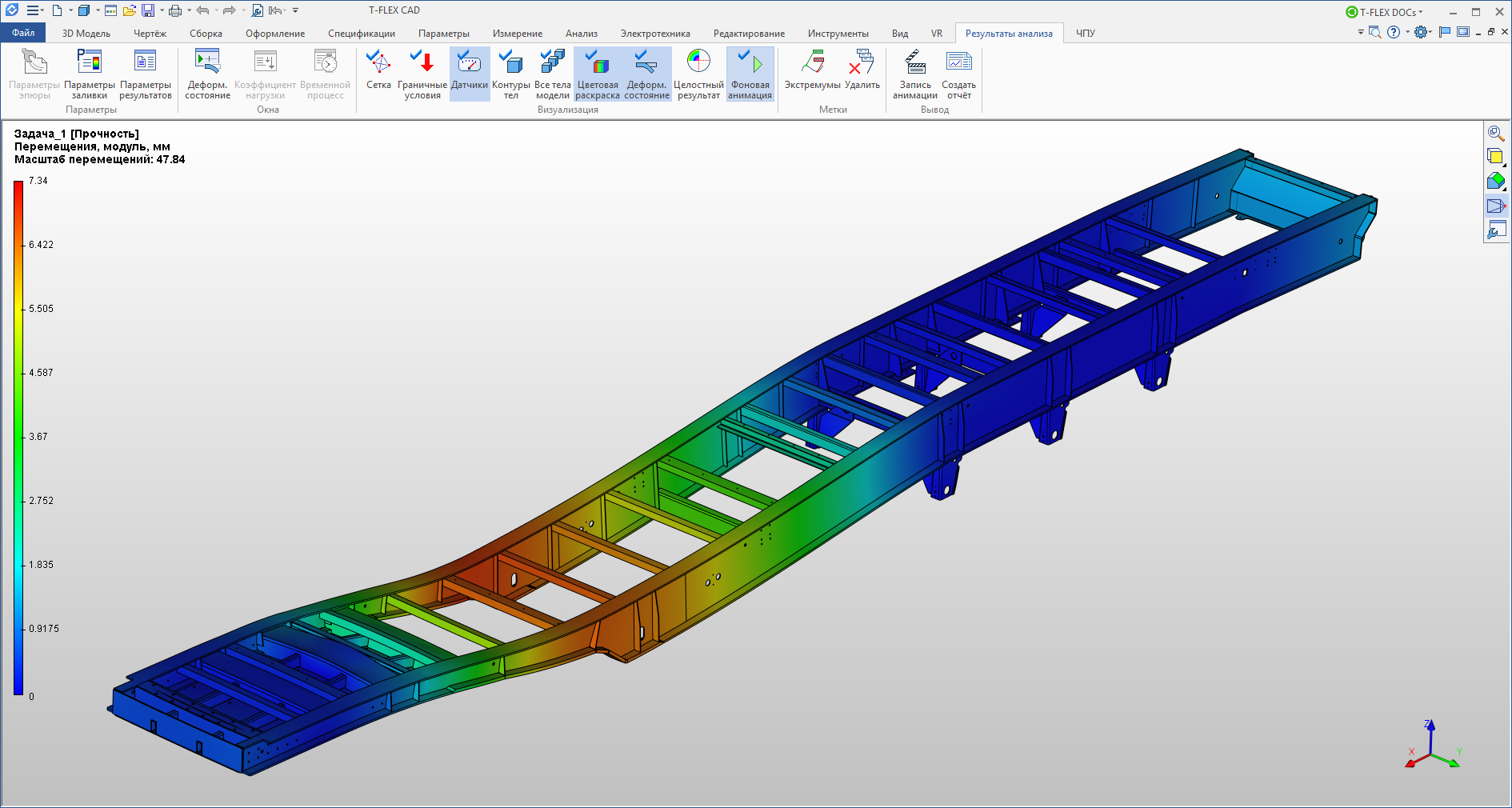Toggle Все тела модели visibility
Screen dimensions: 1512x808
[x=553, y=74]
